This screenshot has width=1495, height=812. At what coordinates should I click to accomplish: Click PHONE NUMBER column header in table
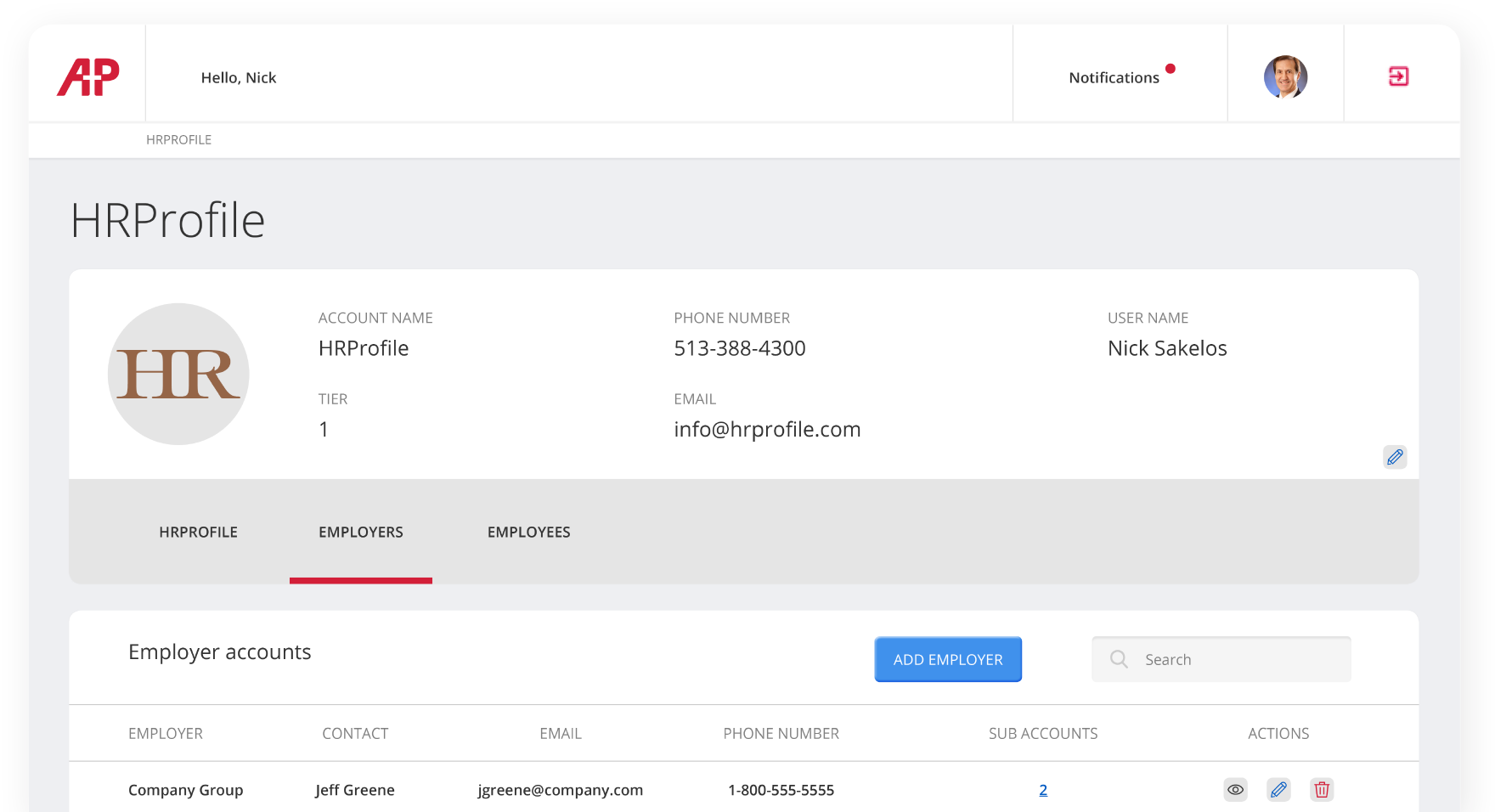pos(781,733)
